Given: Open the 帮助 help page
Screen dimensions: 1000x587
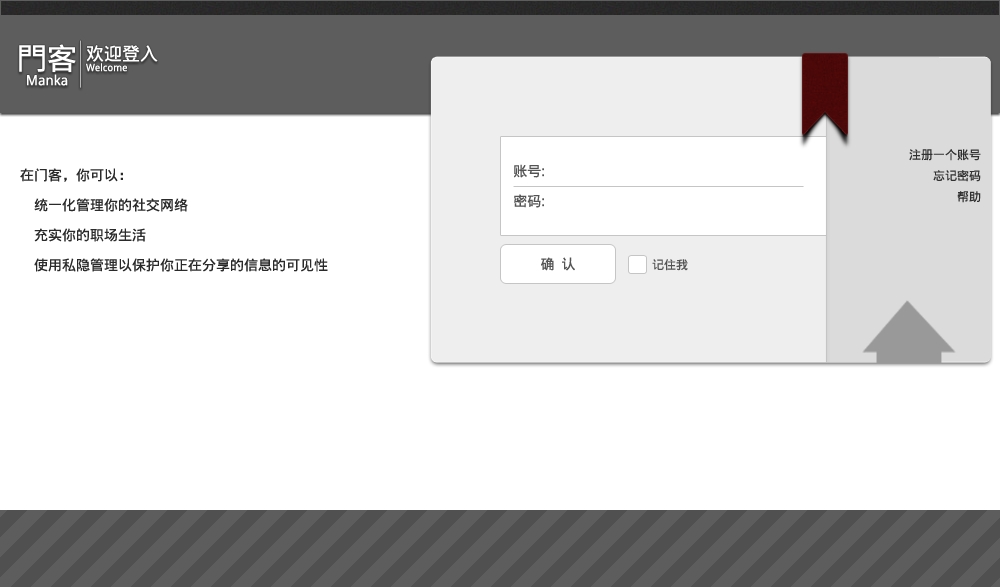Looking at the screenshot, I should pos(968,196).
